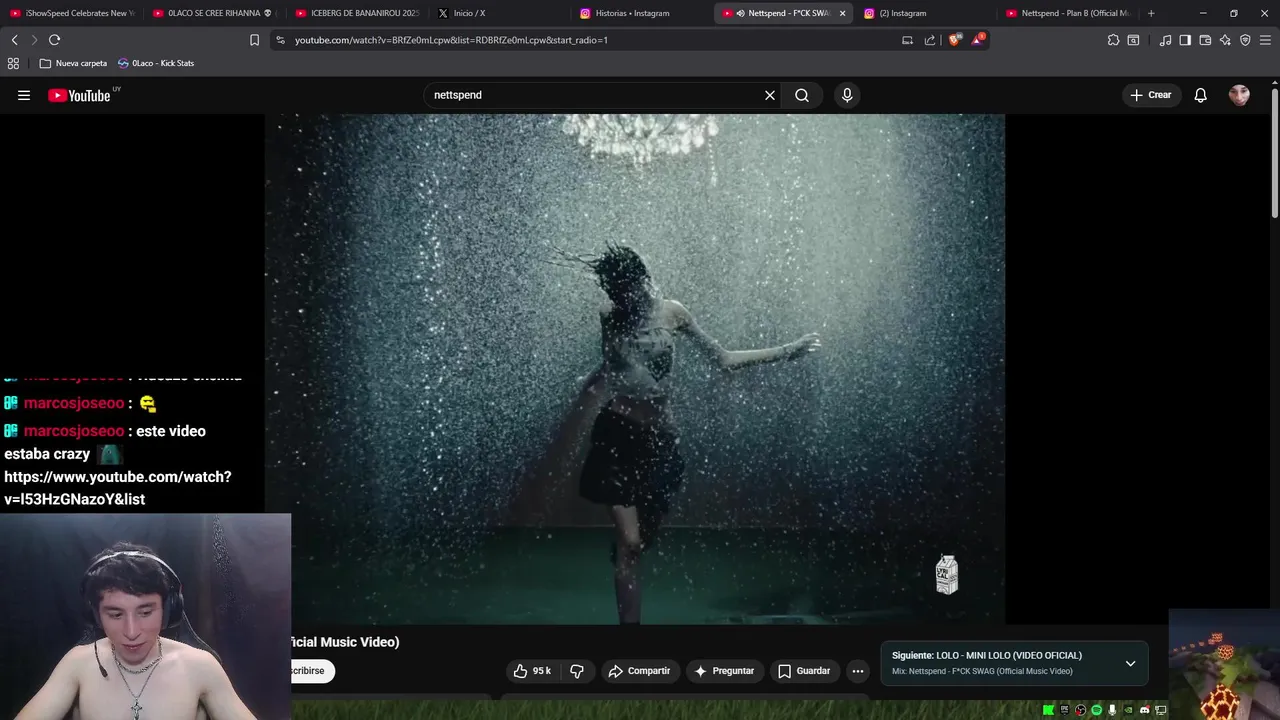The height and width of the screenshot is (720, 1280).
Task: Reload the current page
Action: (x=55, y=40)
